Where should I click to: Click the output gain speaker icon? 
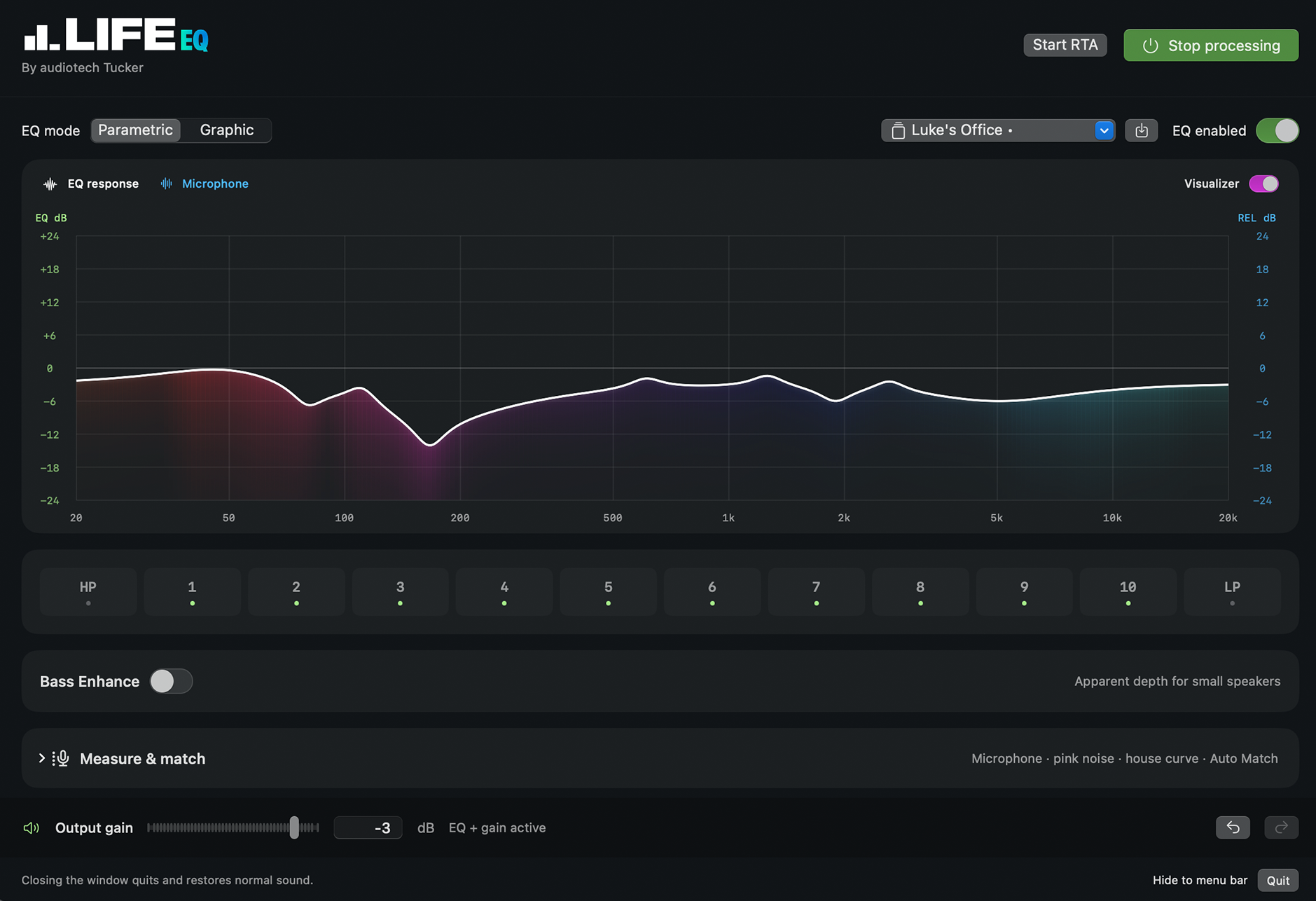coord(31,828)
